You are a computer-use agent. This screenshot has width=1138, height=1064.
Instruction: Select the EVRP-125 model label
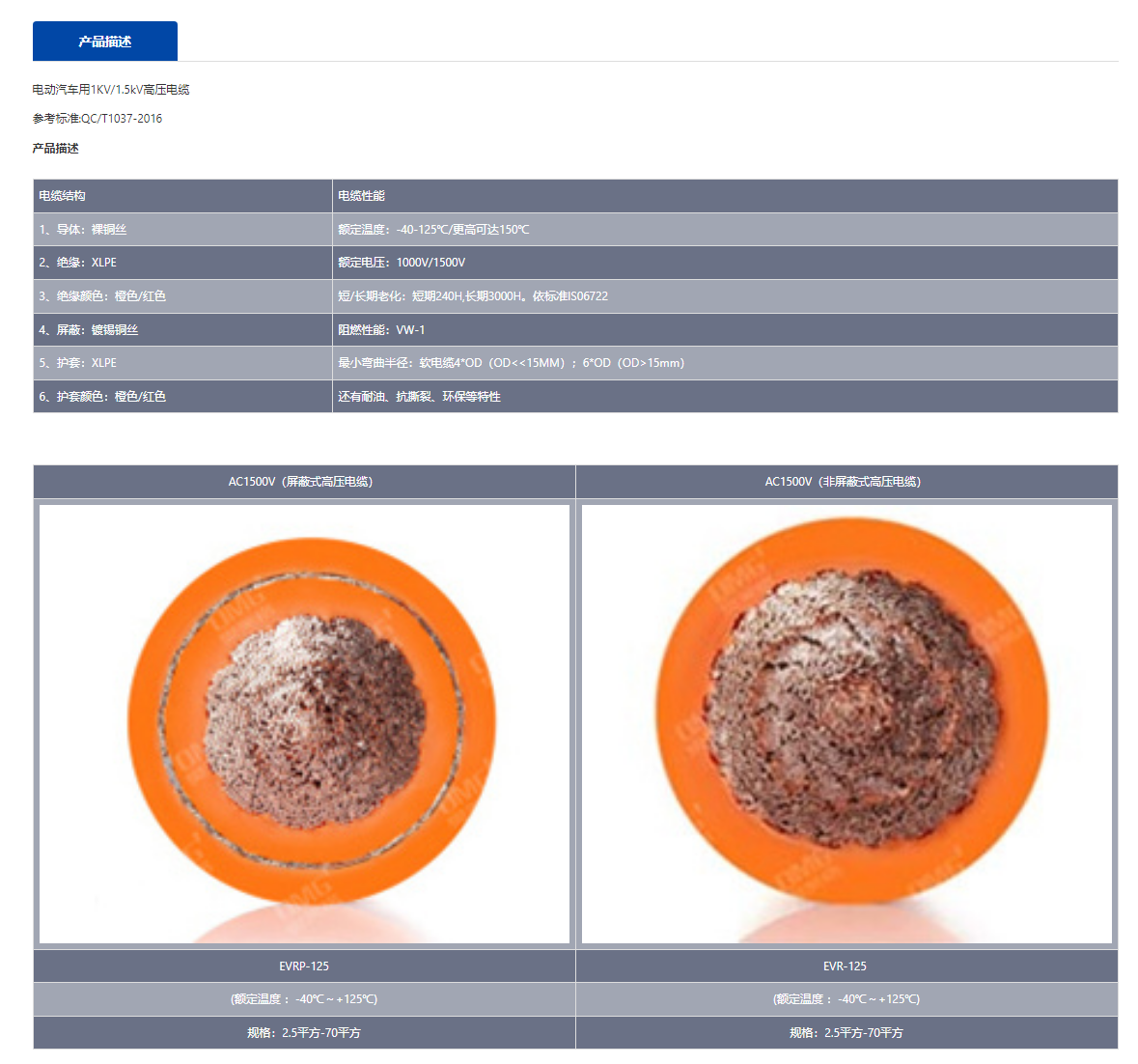pyautogui.click(x=304, y=966)
